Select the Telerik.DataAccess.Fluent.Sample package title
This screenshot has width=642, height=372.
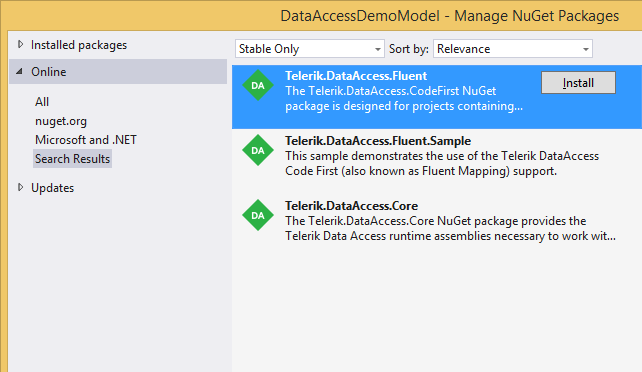[x=378, y=141]
